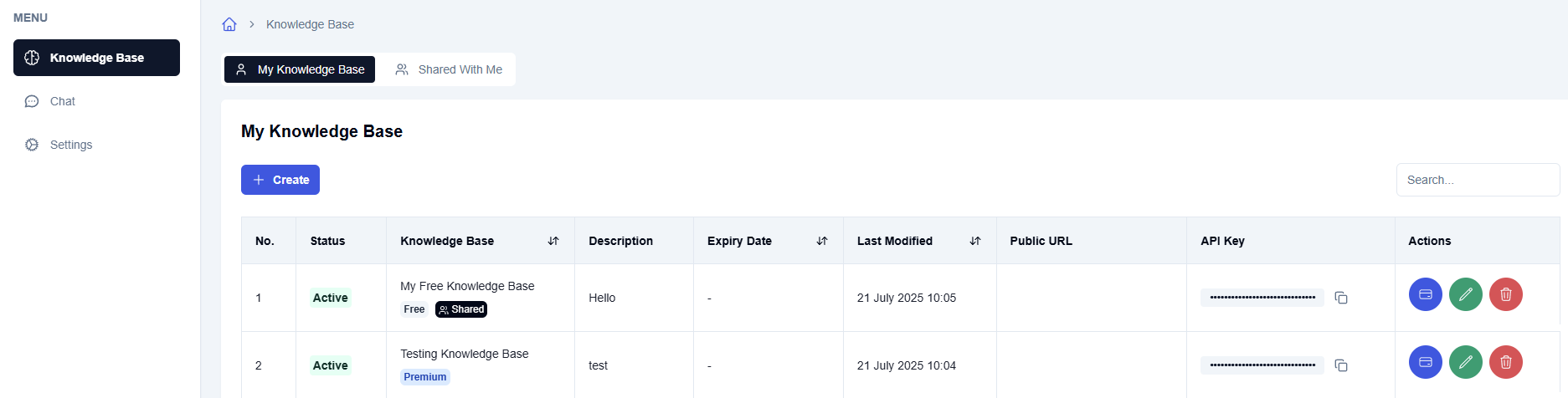The height and width of the screenshot is (398, 1568).
Task: Delete Testing Knowledge Base with trash icon
Action: tap(1505, 362)
